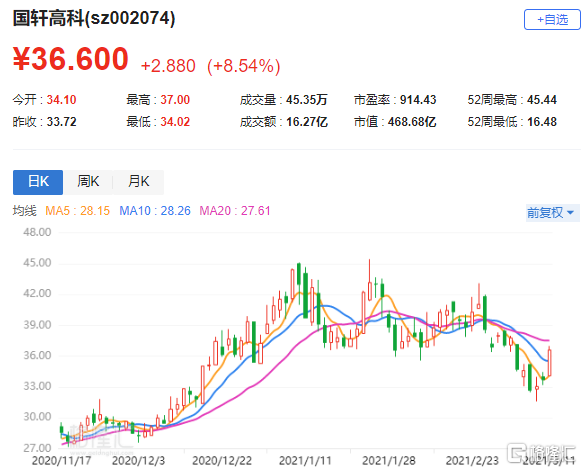Click the 今开 value 34.10

[x=61, y=99]
